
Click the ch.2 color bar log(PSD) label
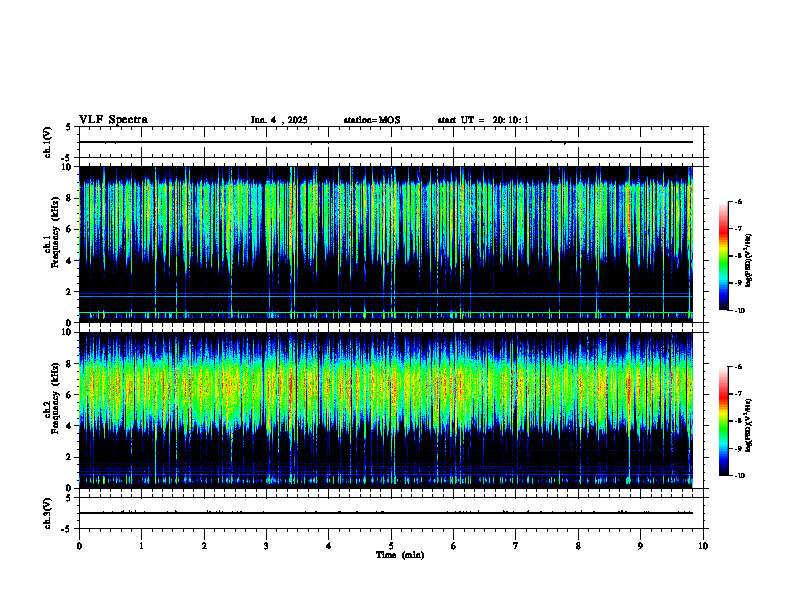coord(749,425)
